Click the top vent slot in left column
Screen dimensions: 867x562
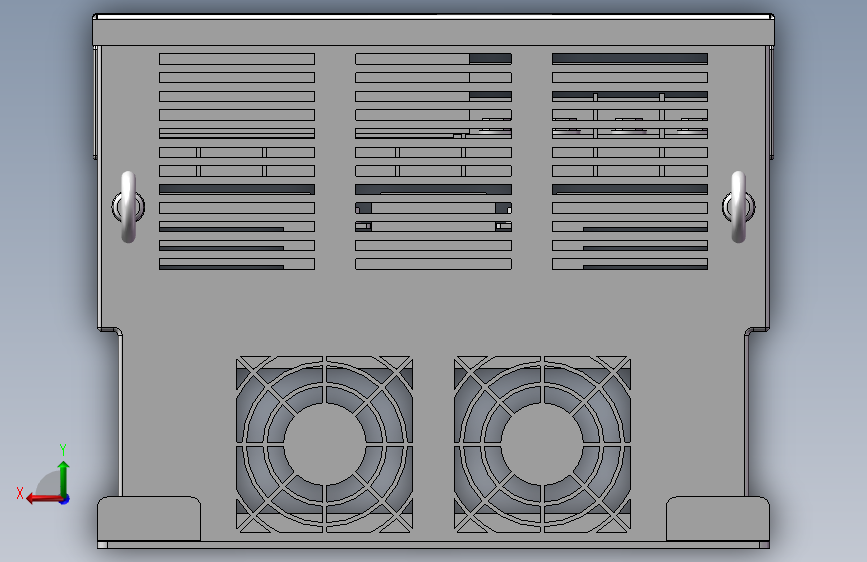coord(237,59)
